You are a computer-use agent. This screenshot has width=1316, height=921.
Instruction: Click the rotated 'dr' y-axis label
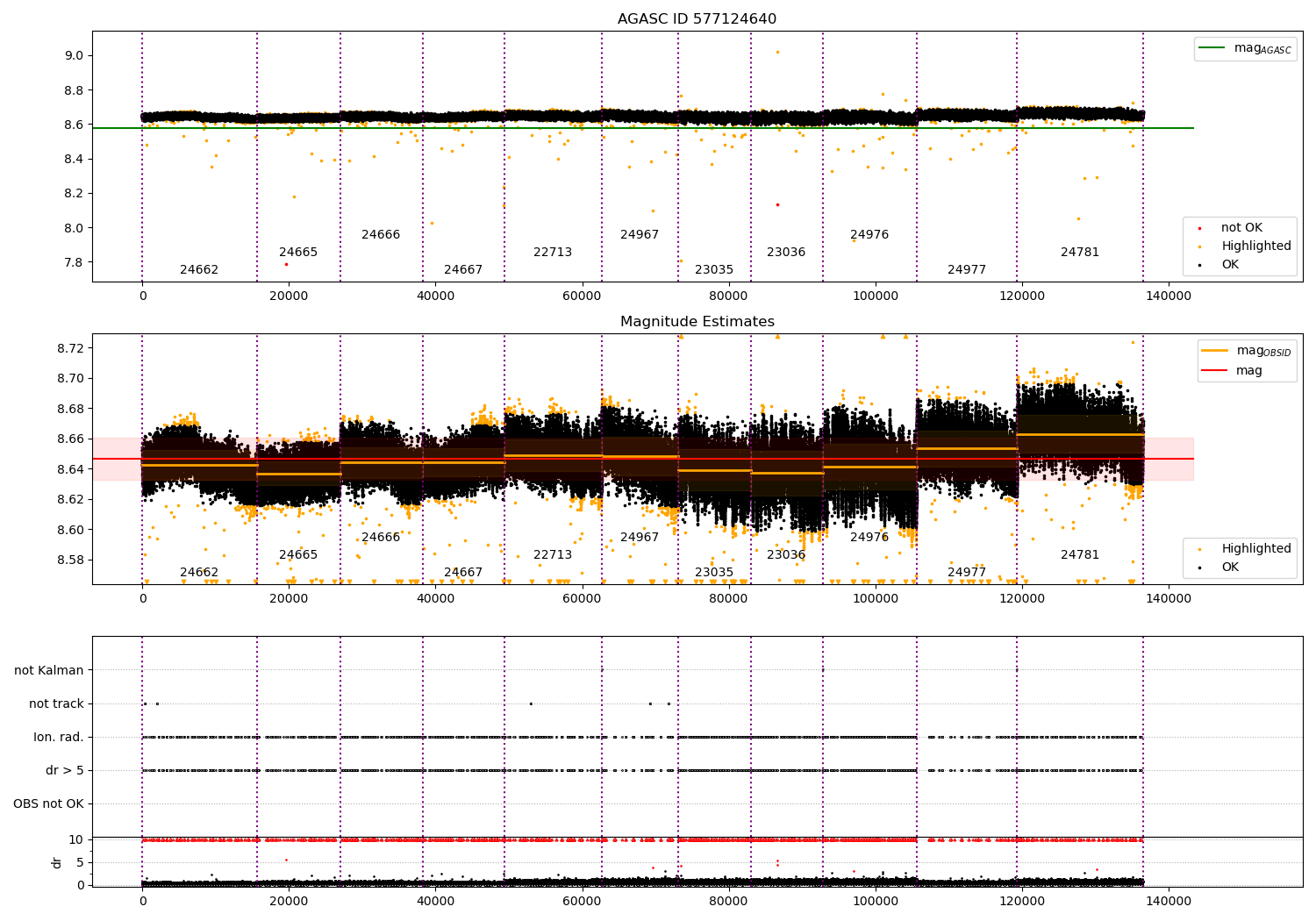[x=57, y=862]
